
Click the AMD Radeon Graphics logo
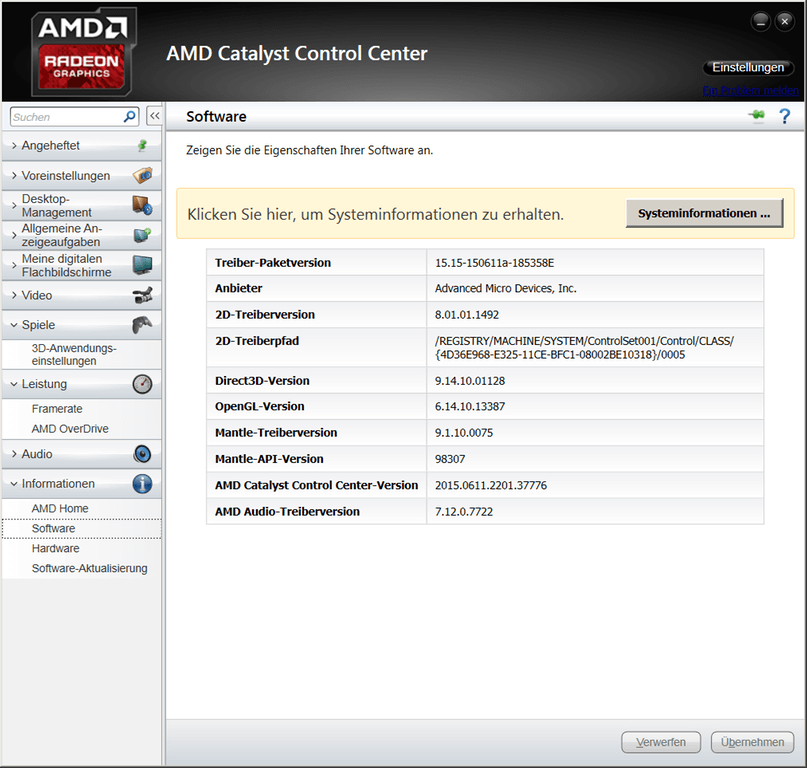[82, 53]
